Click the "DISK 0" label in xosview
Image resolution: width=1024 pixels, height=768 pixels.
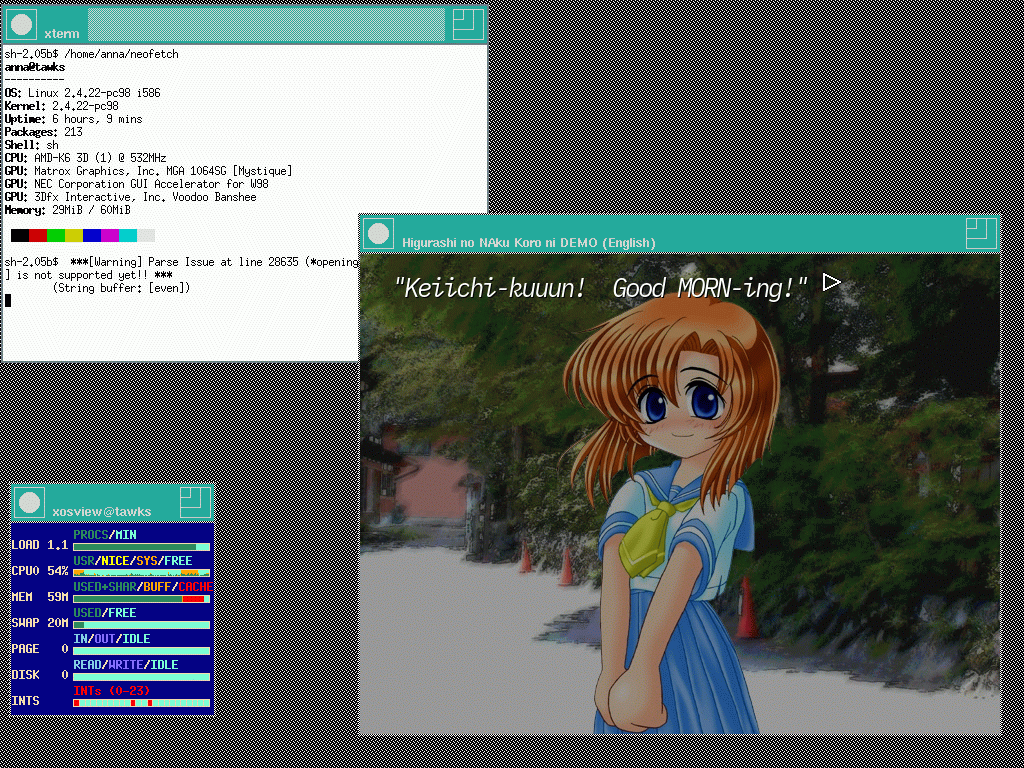(x=40, y=675)
